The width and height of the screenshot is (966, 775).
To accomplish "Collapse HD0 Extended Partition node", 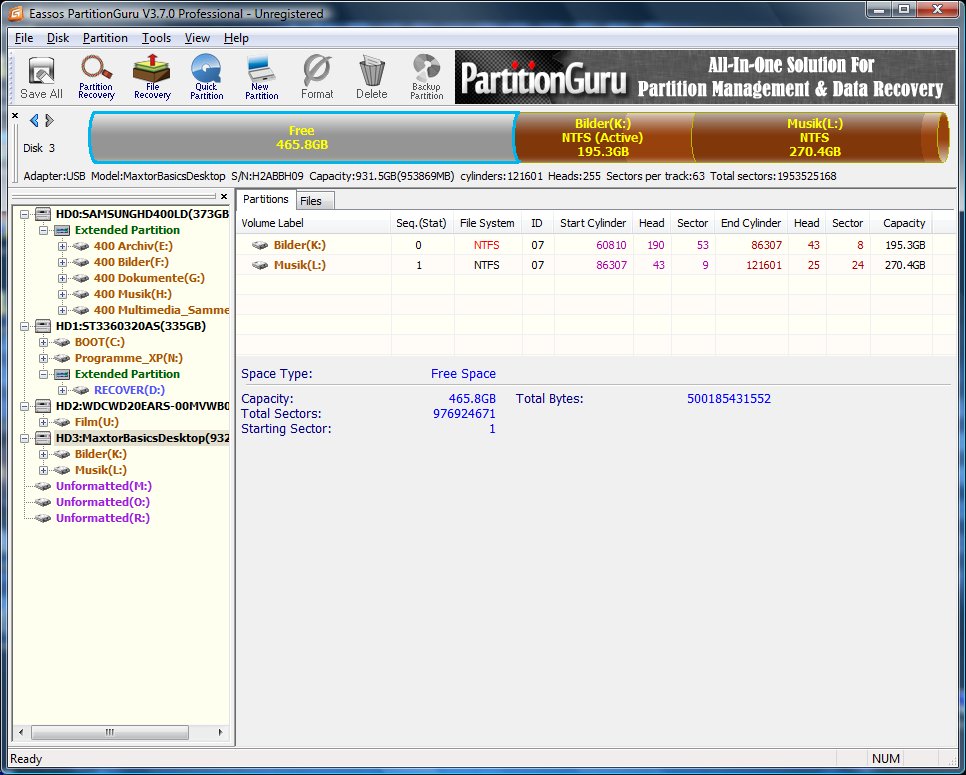I will (x=43, y=230).
